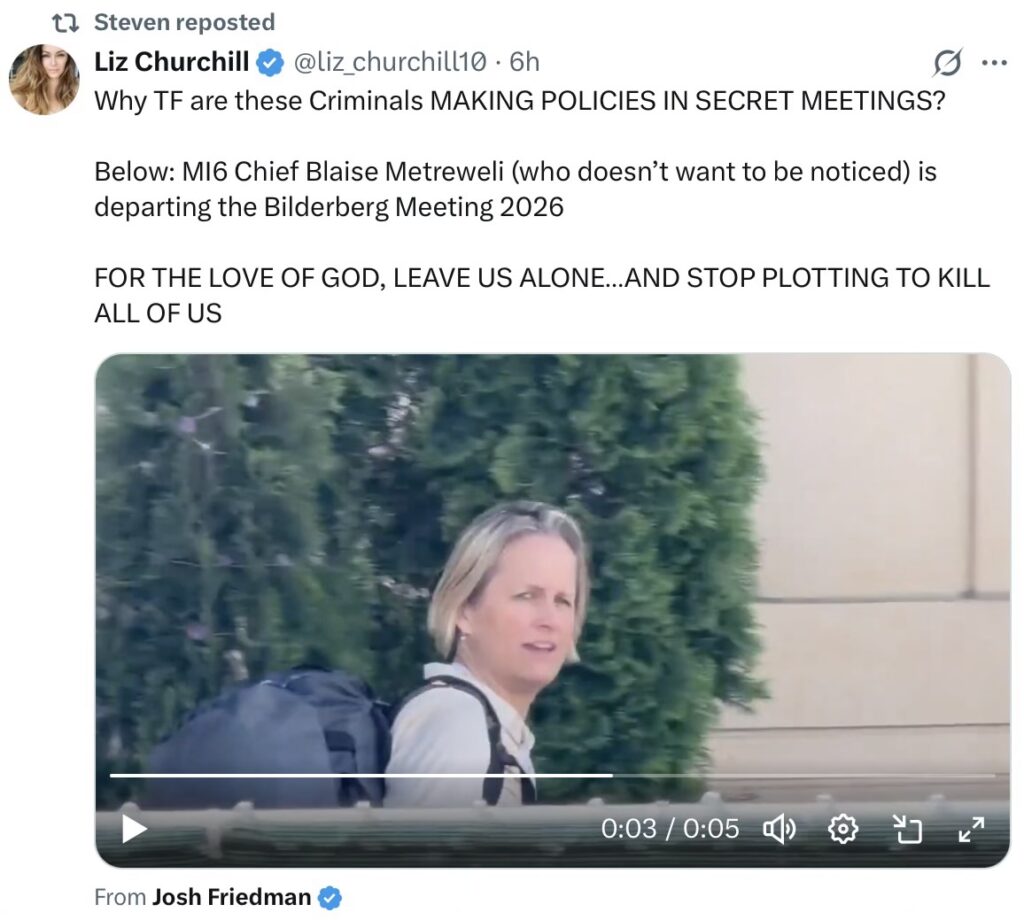Click Liz Churchill's profile avatar
Image resolution: width=1024 pixels, height=920 pixels.
coord(44,79)
